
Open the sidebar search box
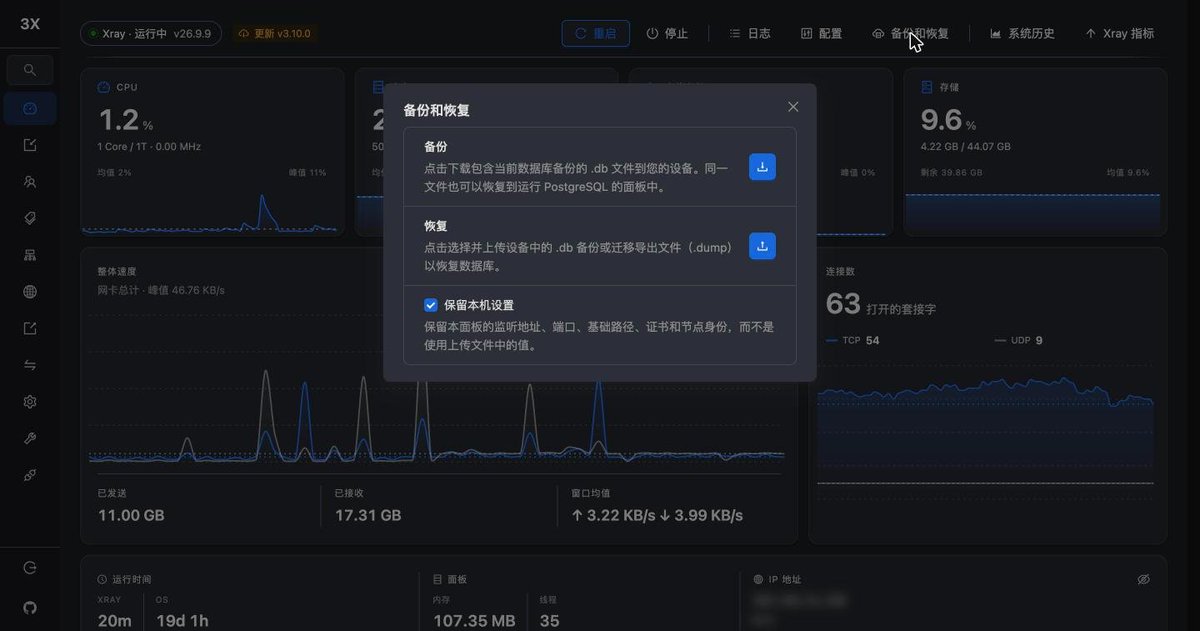[30, 70]
